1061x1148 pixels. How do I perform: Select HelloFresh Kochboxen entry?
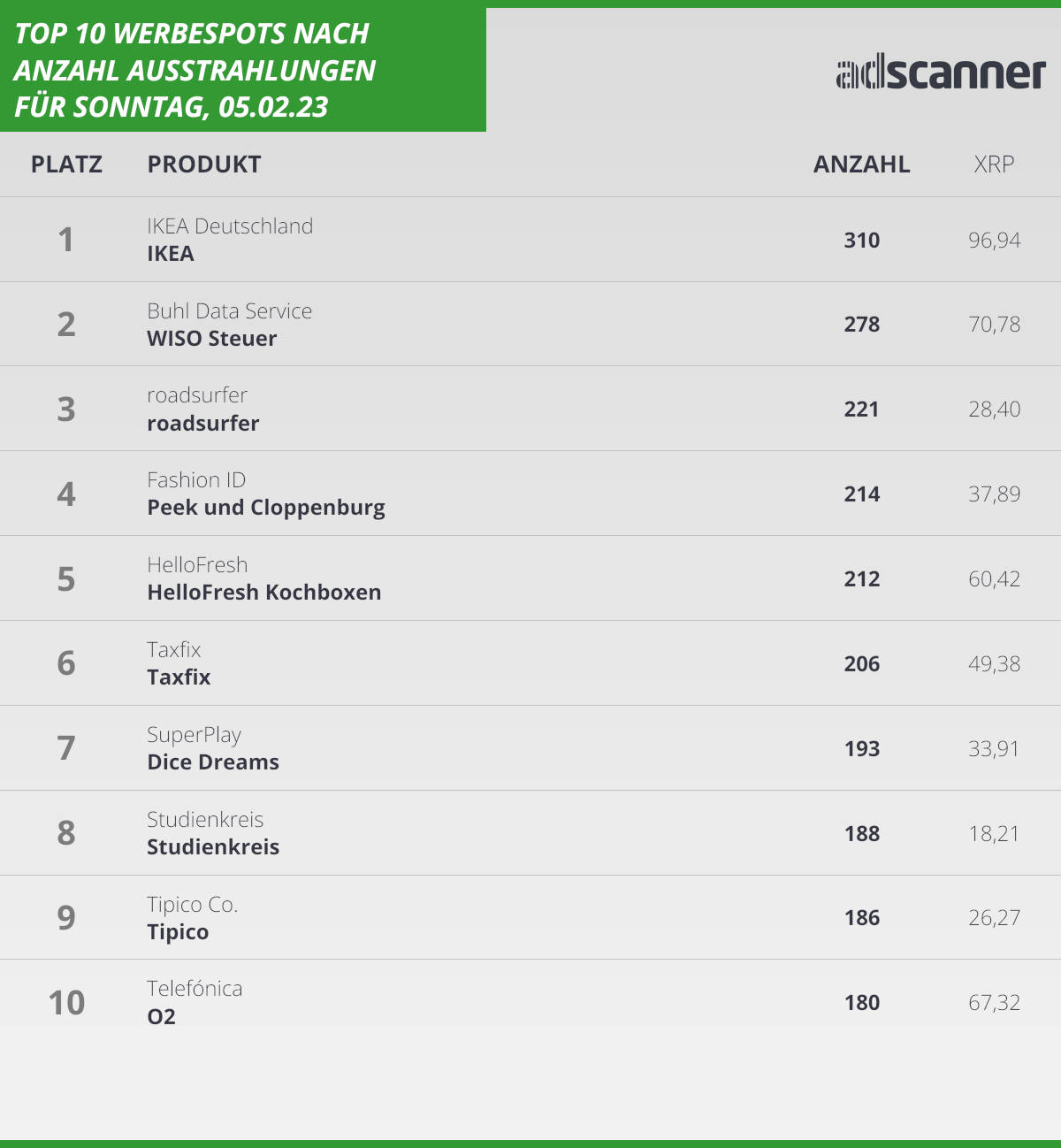point(264,593)
